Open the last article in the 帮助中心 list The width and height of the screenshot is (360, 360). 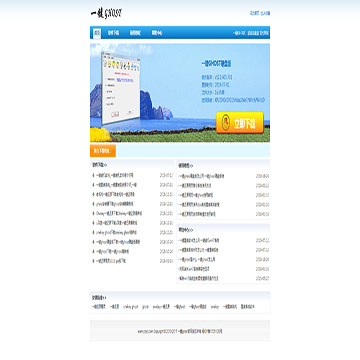pos(199,278)
